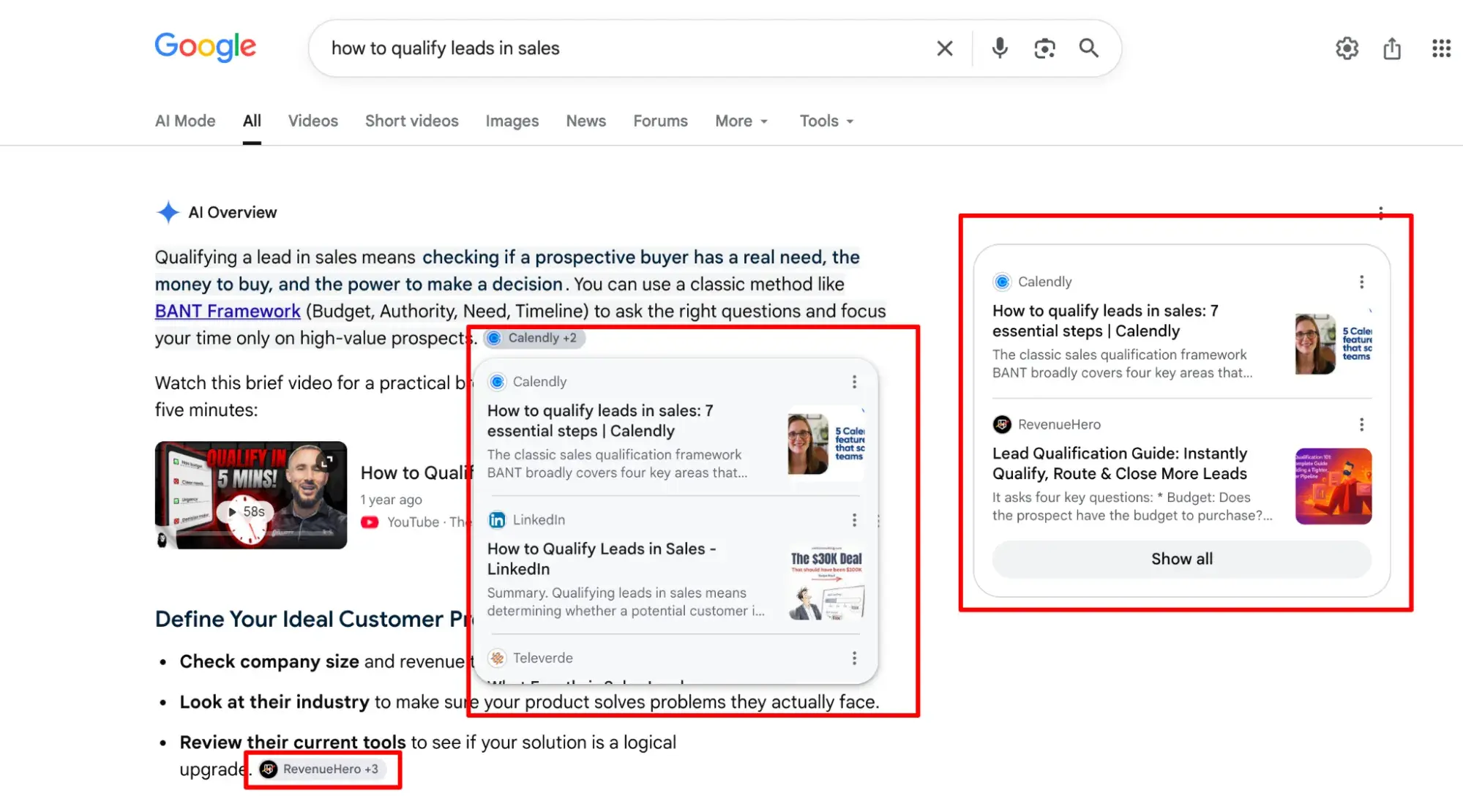Expand the Tools dropdown
The width and height of the screenshot is (1463, 812).
coord(826,121)
